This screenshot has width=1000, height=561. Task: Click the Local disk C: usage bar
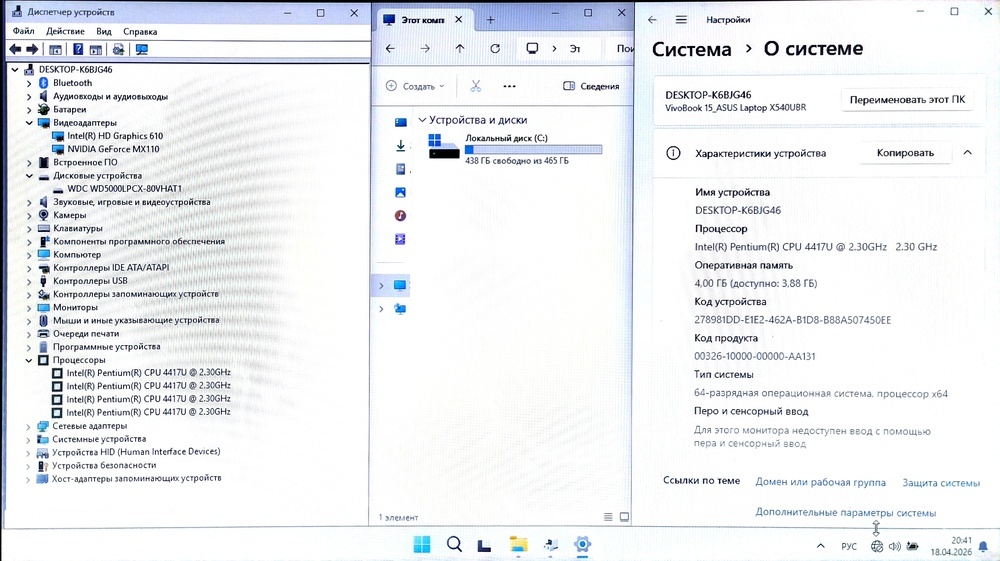(533, 149)
